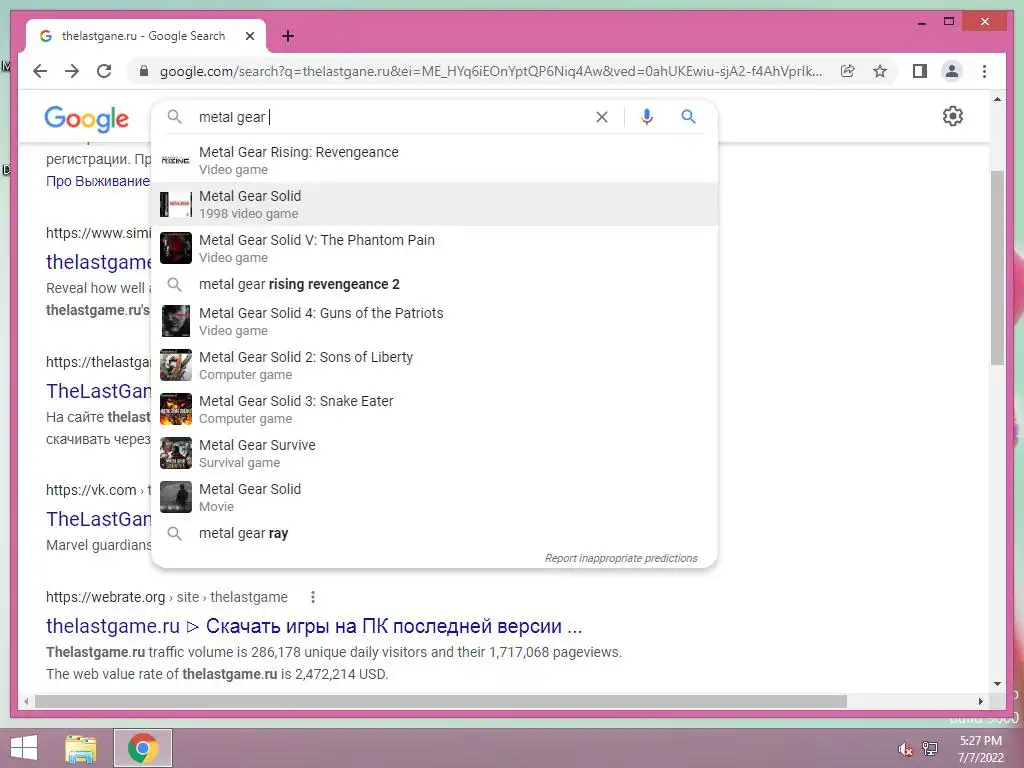Choose suggestion Metal Gear Solid V: The Phantom Pain
The height and width of the screenshot is (768, 1024).
click(434, 248)
